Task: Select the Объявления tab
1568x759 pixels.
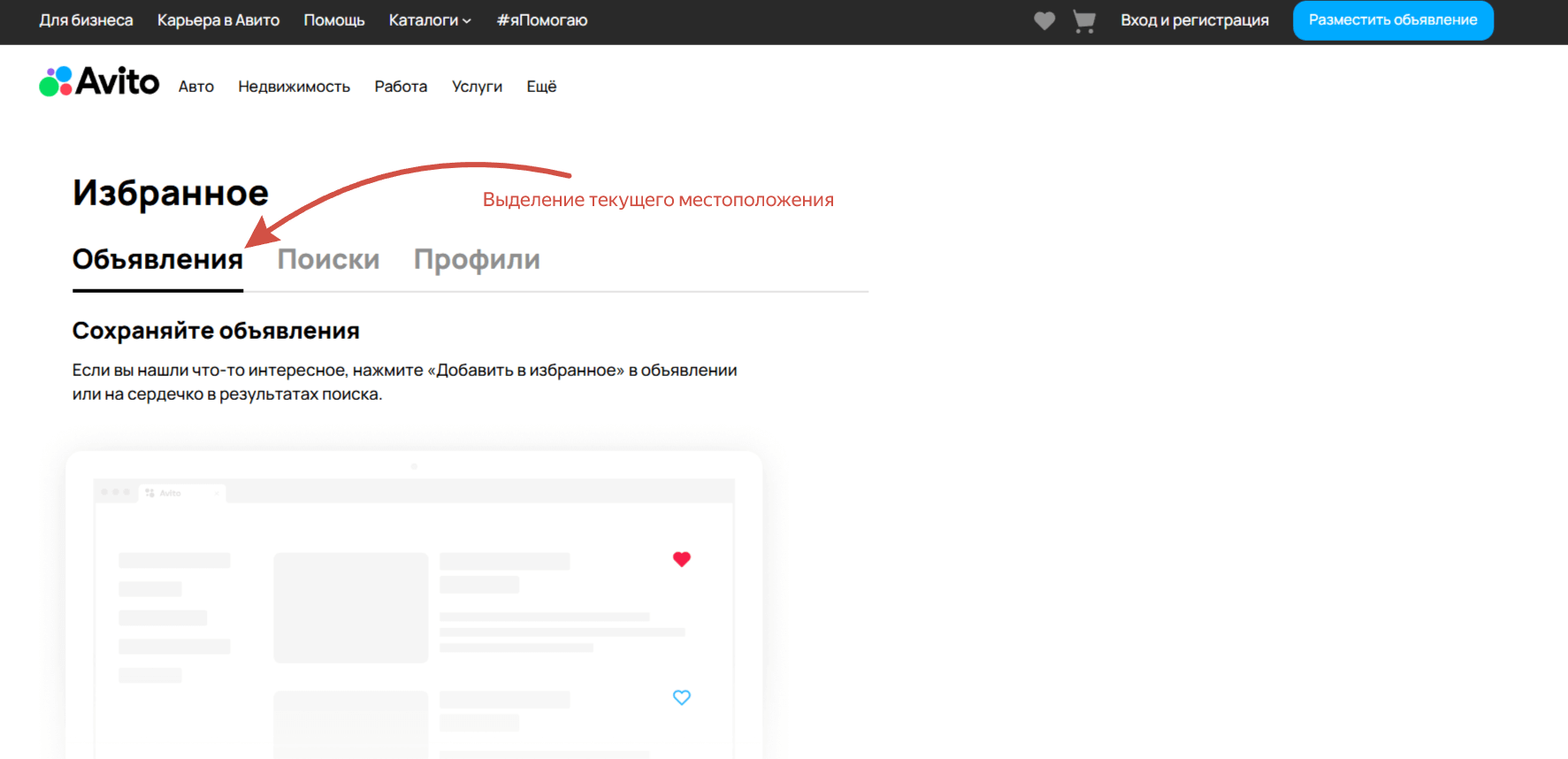Action: (157, 259)
